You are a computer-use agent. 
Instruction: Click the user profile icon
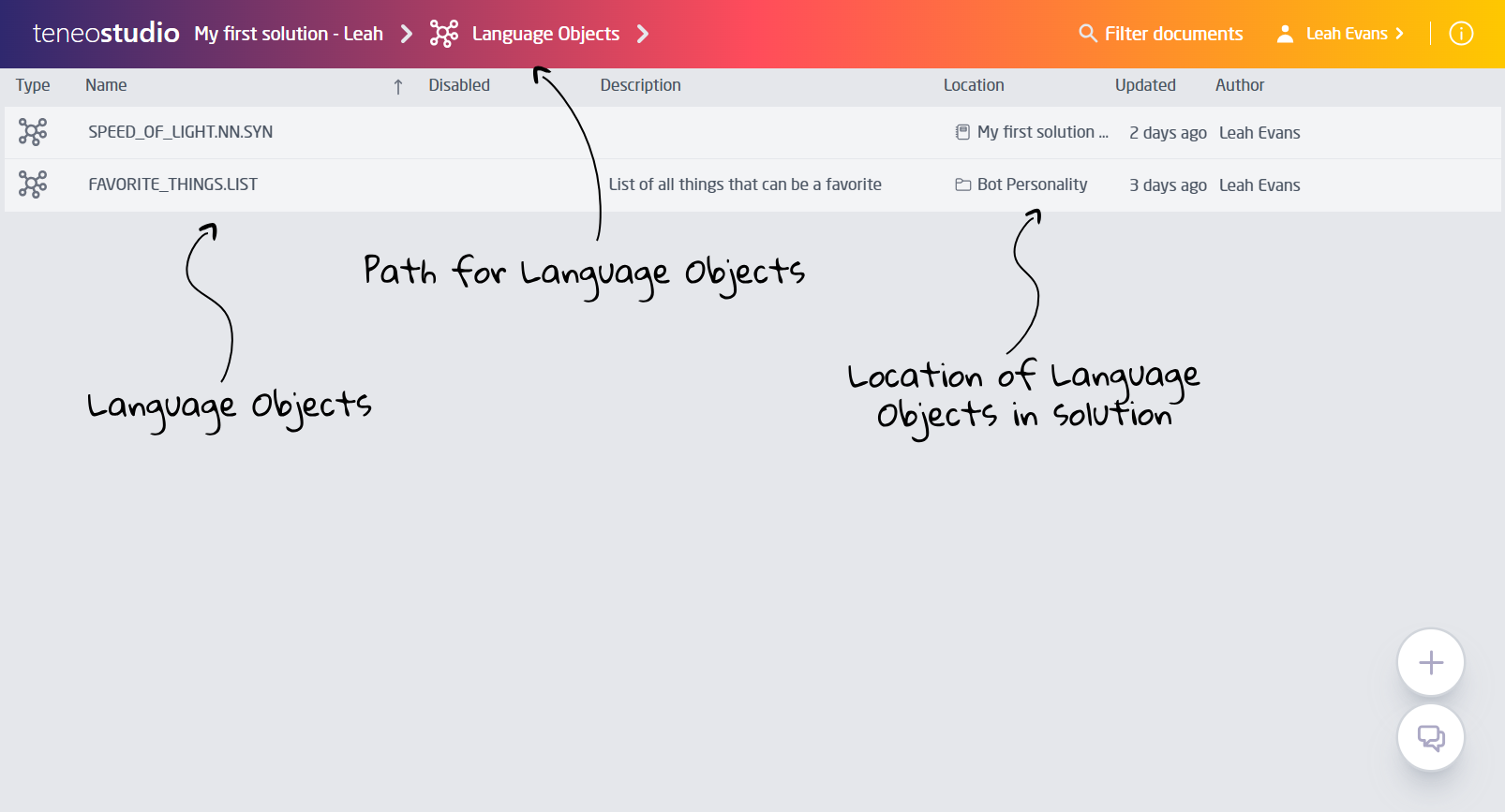(x=1285, y=34)
